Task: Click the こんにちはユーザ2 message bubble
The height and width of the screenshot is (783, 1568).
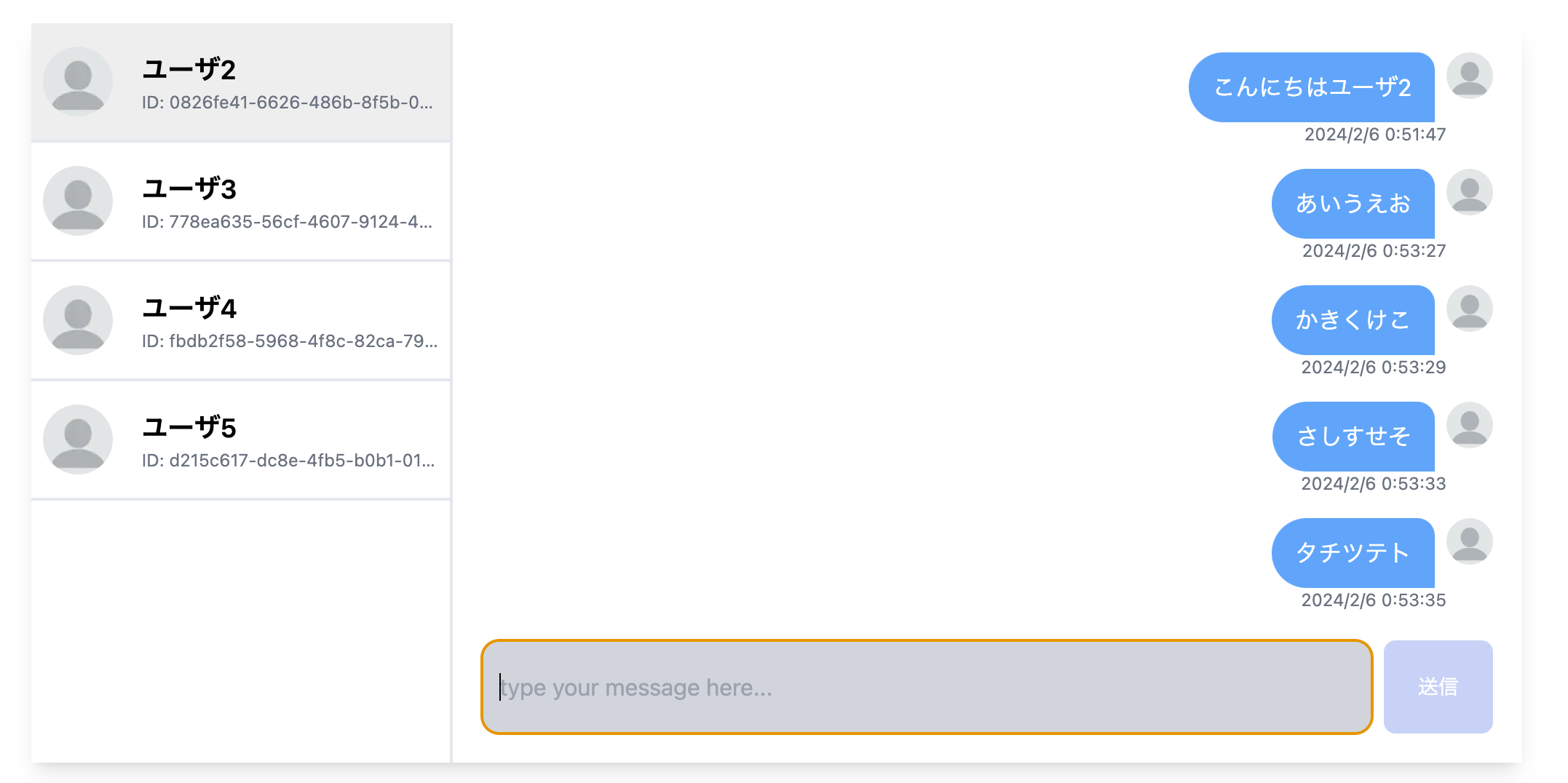Action: click(1312, 87)
